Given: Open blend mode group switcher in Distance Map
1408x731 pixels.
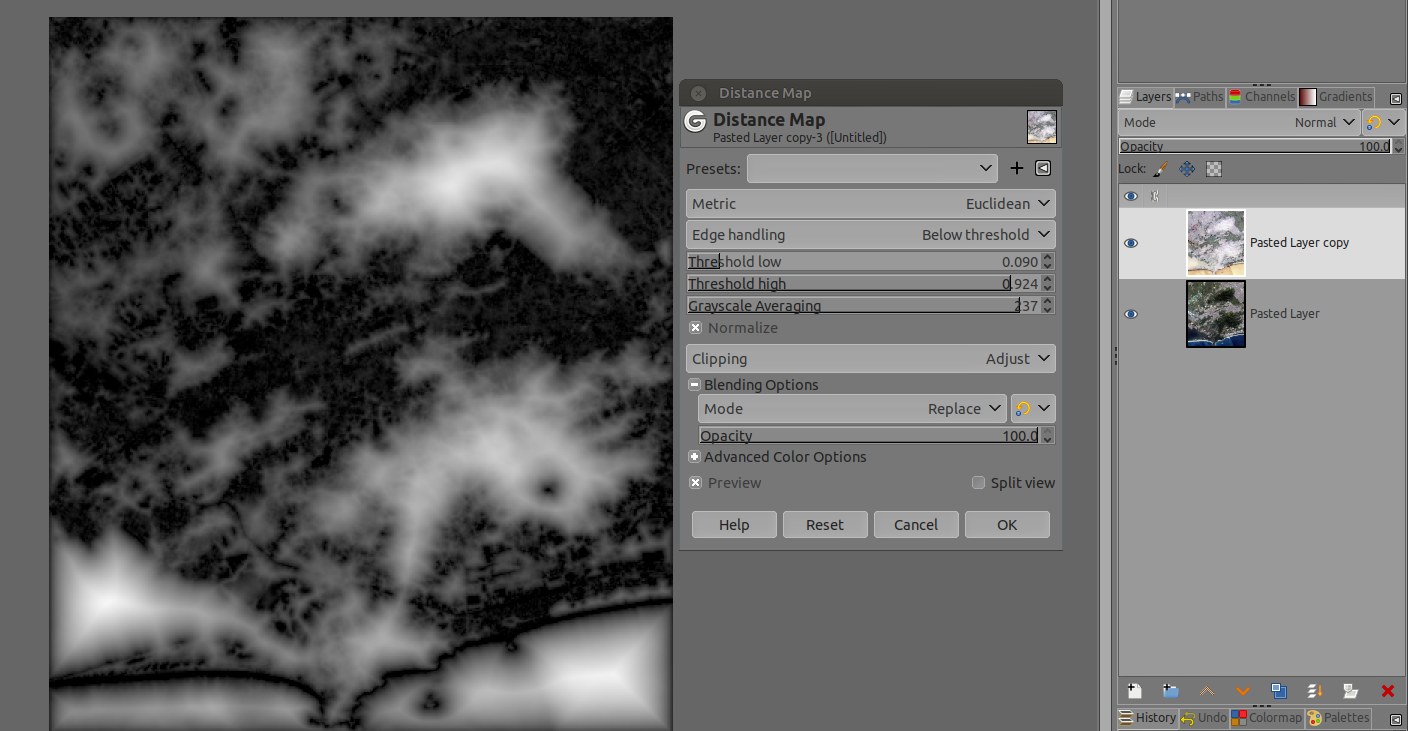Looking at the screenshot, I should tap(1033, 409).
